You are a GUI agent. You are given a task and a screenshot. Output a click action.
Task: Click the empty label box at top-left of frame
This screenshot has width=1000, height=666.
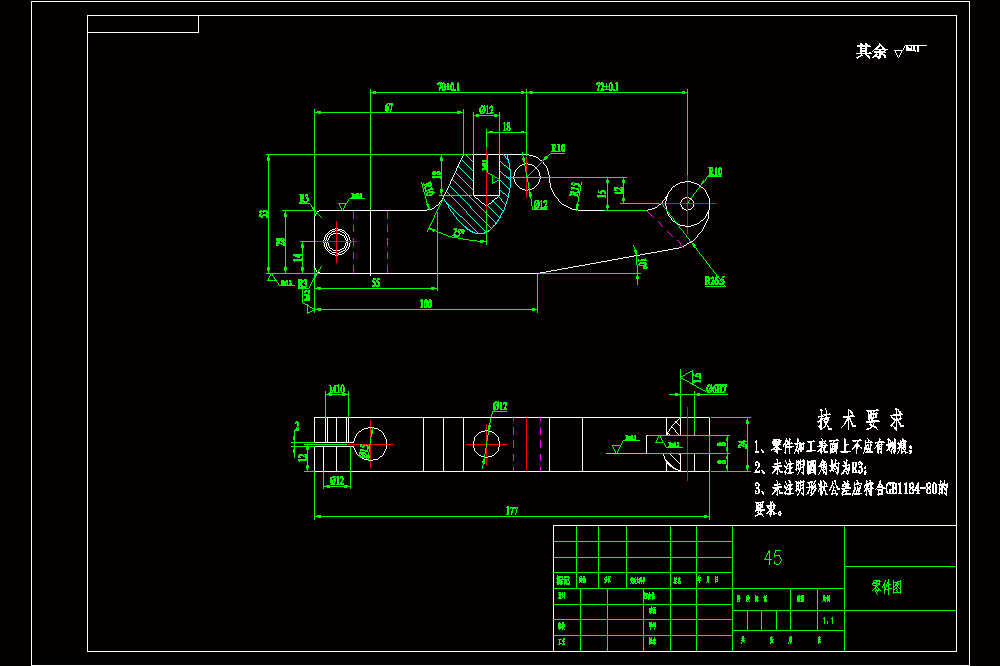143,24
